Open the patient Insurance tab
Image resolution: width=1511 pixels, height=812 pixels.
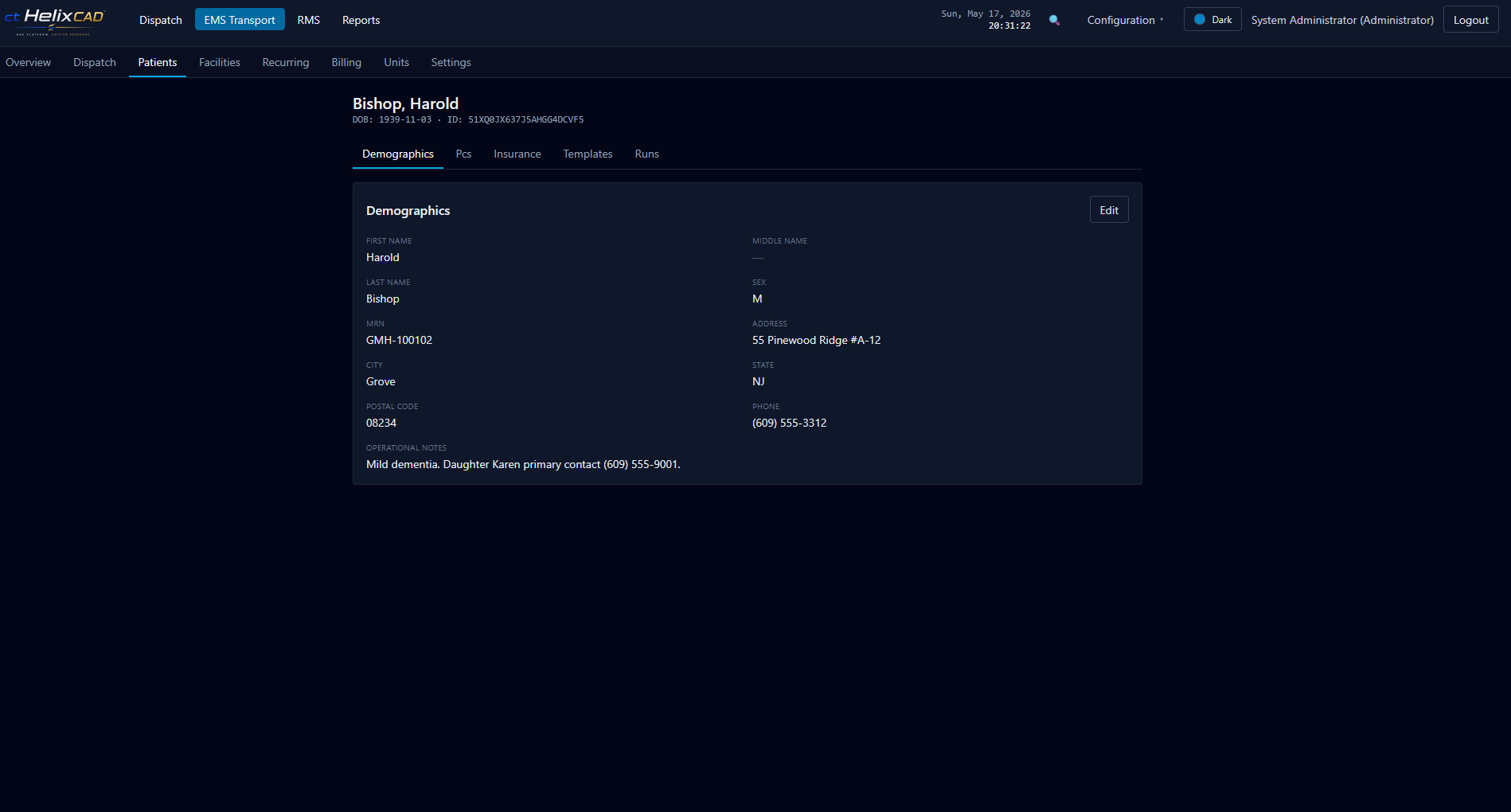517,154
